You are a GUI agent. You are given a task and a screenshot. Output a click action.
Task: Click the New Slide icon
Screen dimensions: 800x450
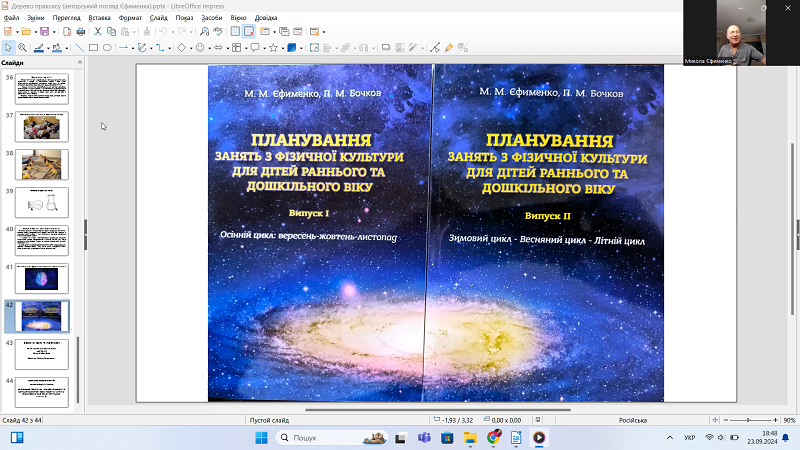click(x=264, y=32)
